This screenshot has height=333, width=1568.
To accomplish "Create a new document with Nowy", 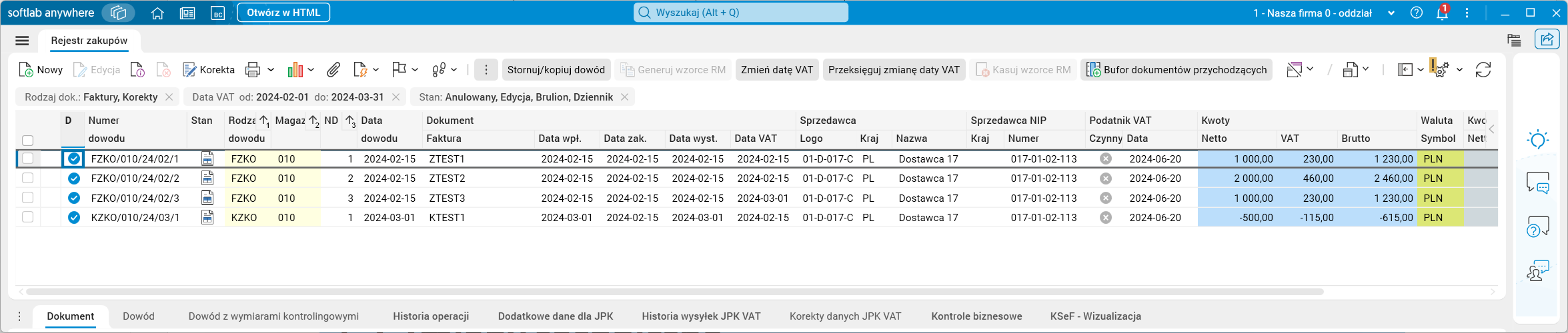I will pos(41,70).
